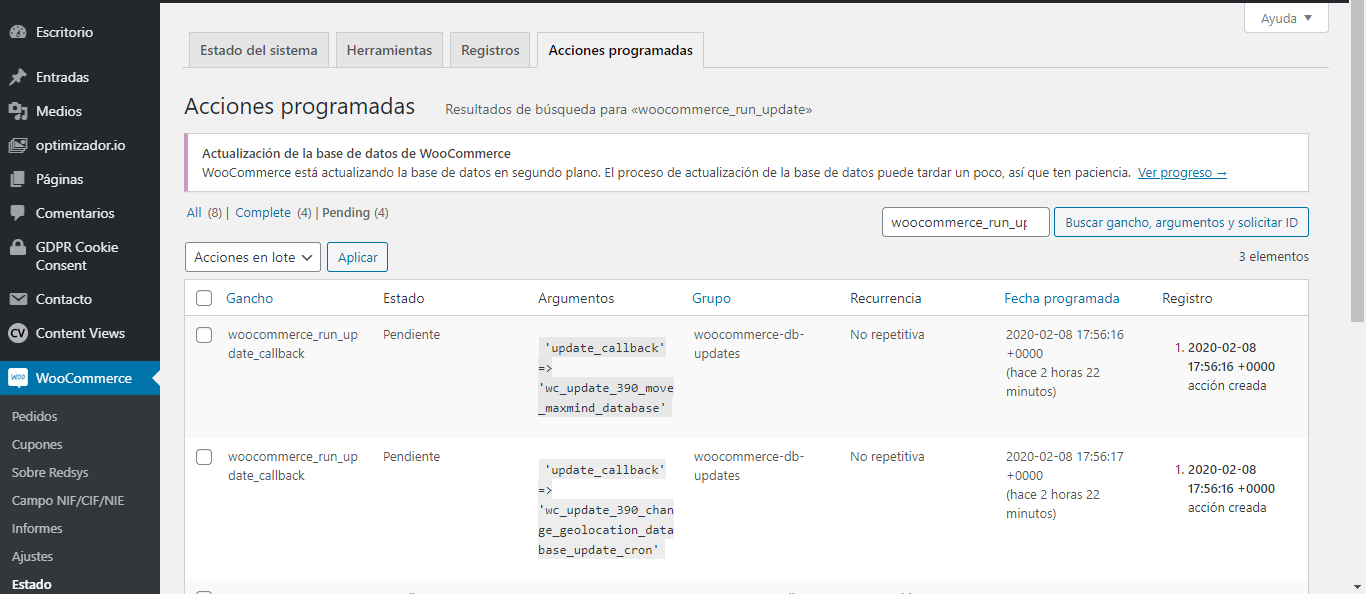1366x594 pixels.
Task: Click the Entradas pushpin icon
Action: (x=18, y=77)
